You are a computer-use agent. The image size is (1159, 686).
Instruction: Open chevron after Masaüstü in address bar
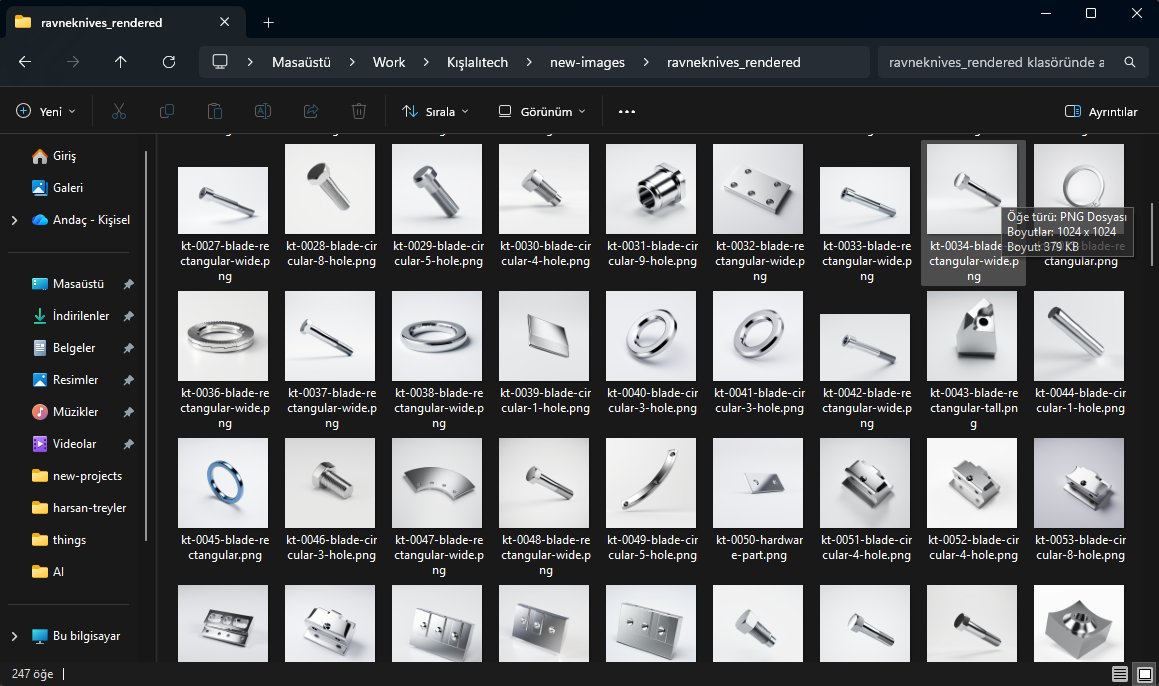pyautogui.click(x=352, y=62)
